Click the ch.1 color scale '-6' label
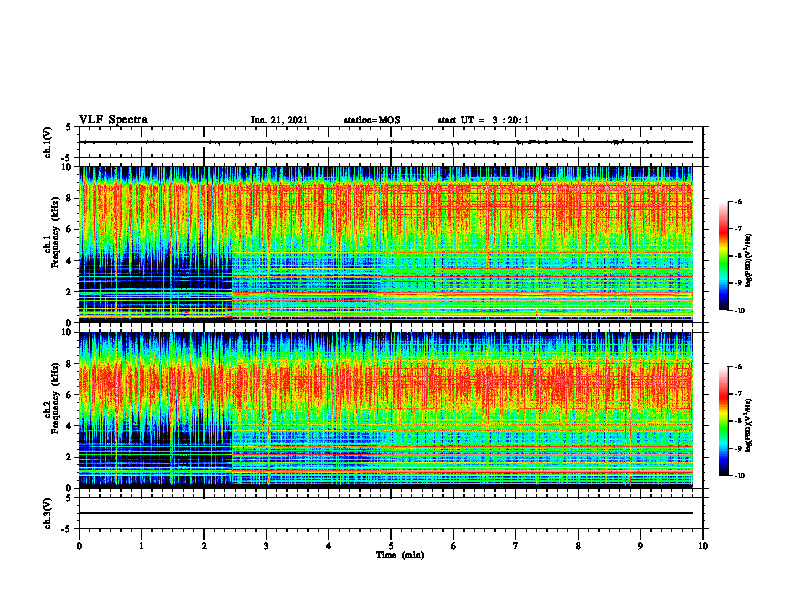Image resolution: width=792 pixels, height=612 pixels. pos(738,201)
